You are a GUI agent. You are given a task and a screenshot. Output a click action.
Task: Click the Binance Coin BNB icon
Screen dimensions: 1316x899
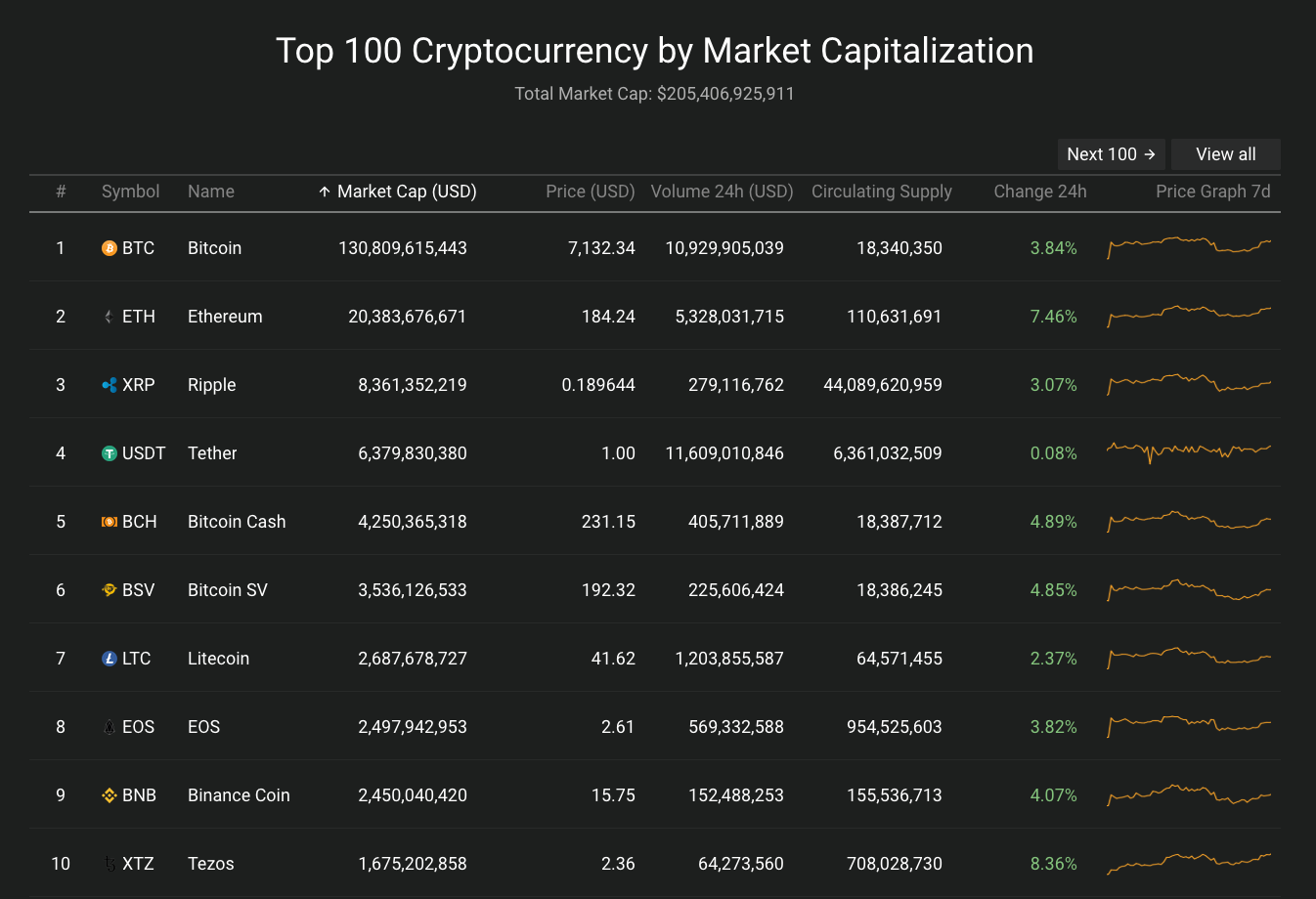coord(110,795)
